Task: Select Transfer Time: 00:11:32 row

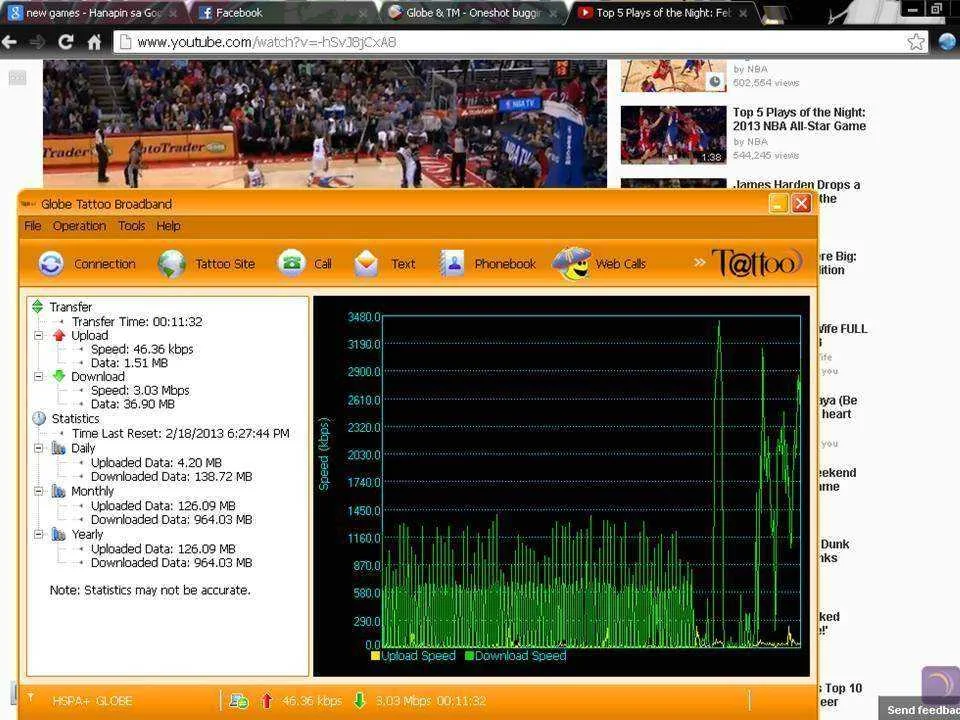Action: 137,321
